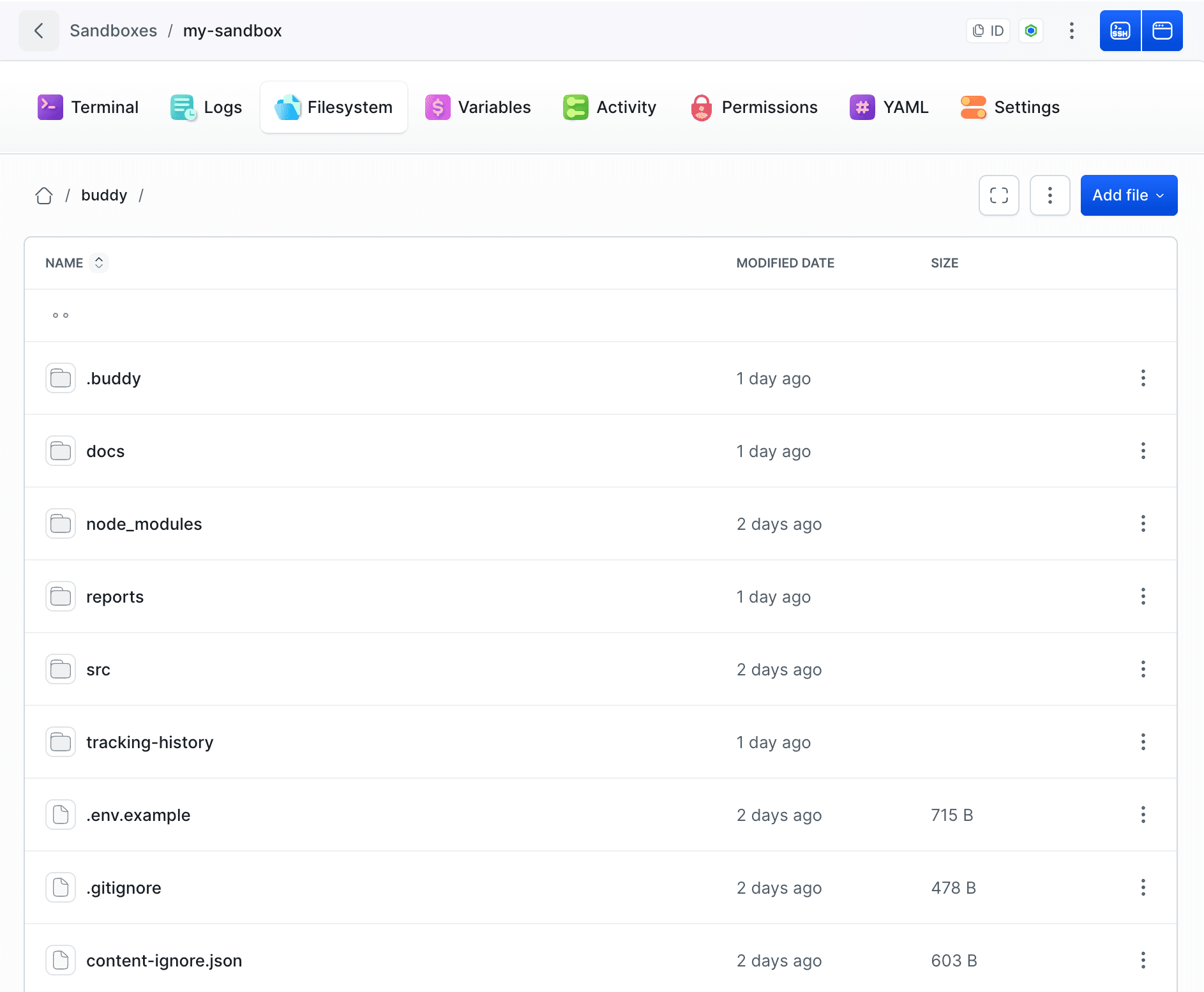Go up to parent directory row

point(61,315)
